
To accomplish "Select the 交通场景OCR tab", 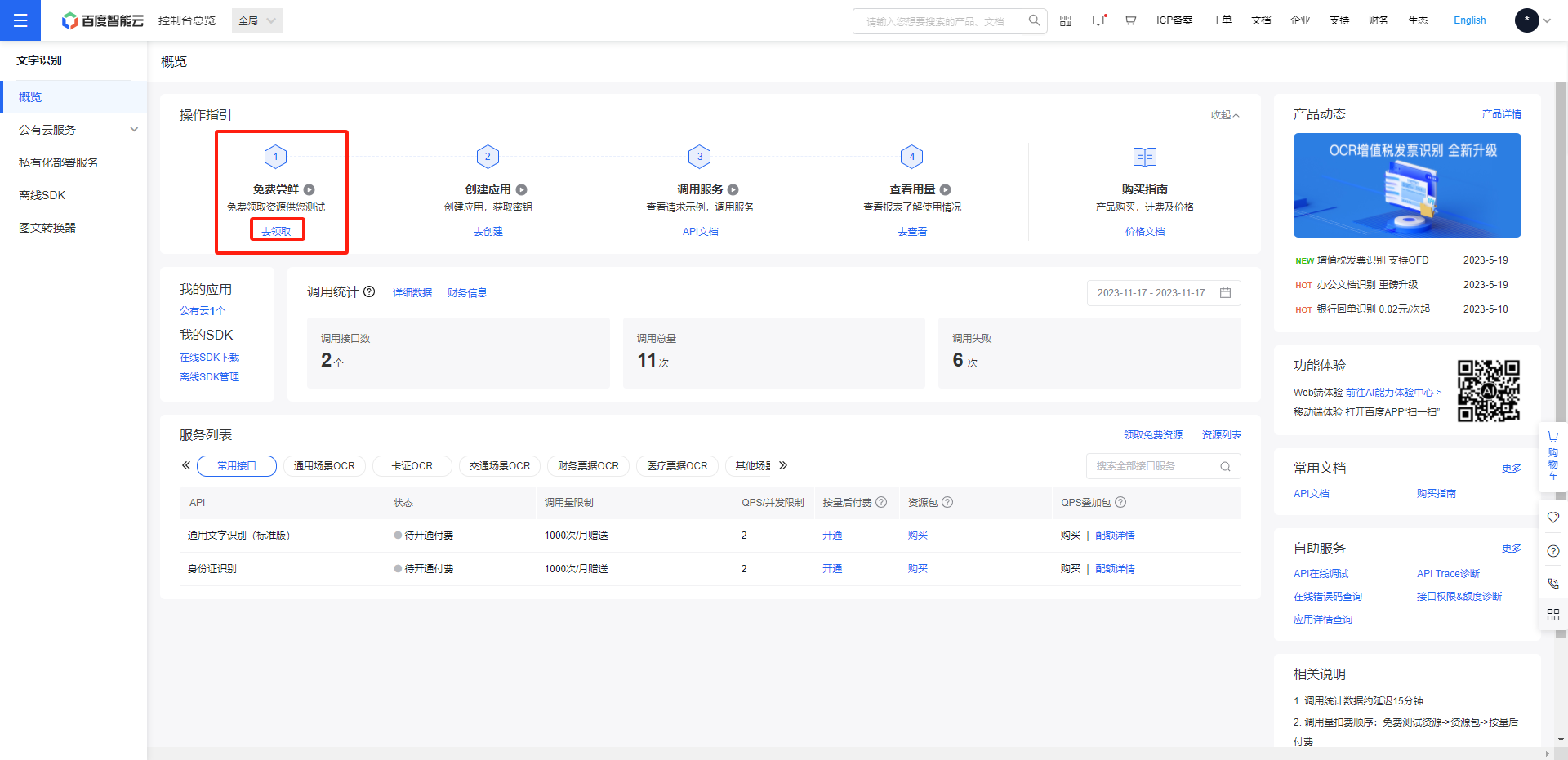I will 500,465.
